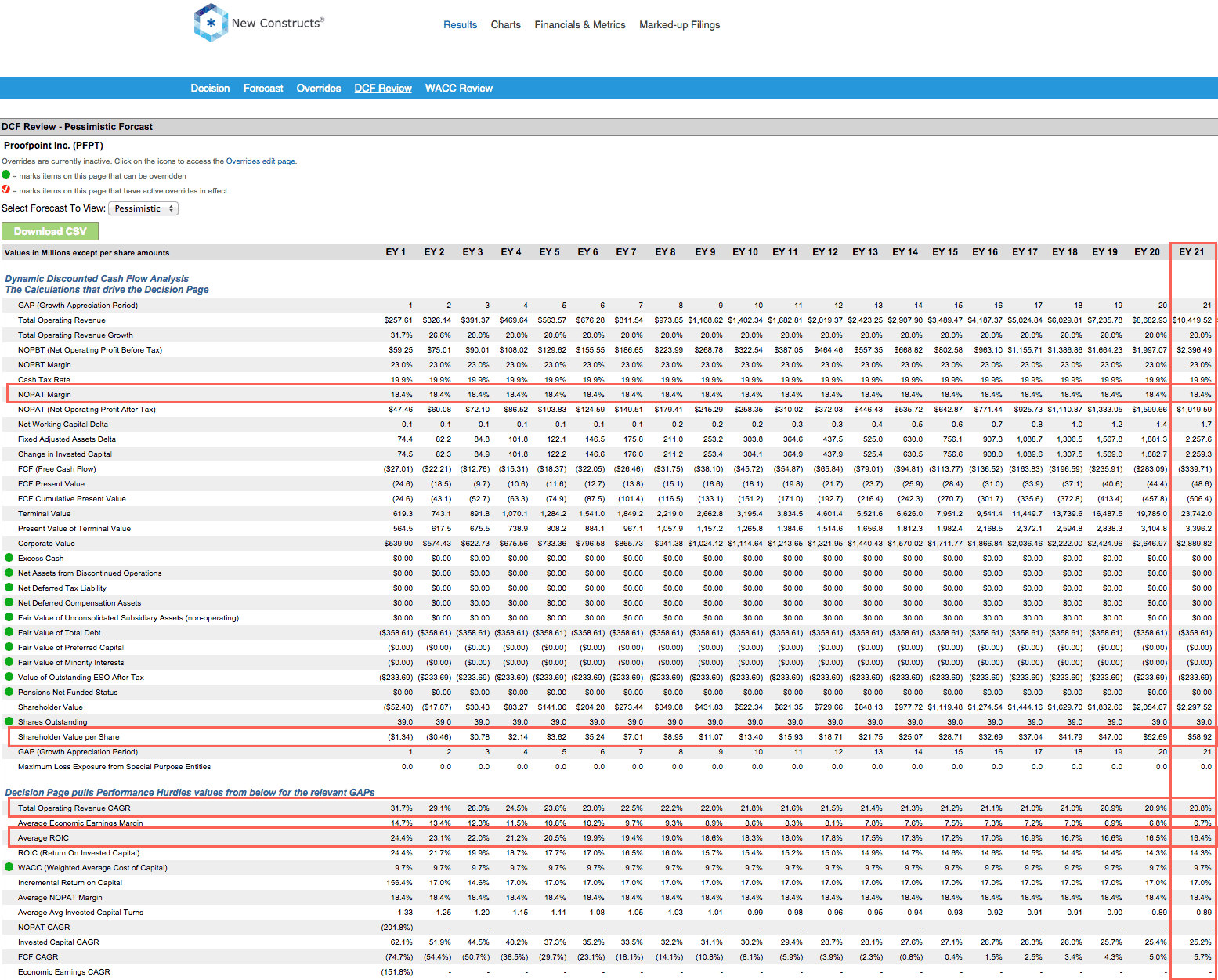Viewport: 1218px width, 980px height.
Task: Click the Average Economic Earnings Margin row label
Action: pyautogui.click(x=81, y=823)
